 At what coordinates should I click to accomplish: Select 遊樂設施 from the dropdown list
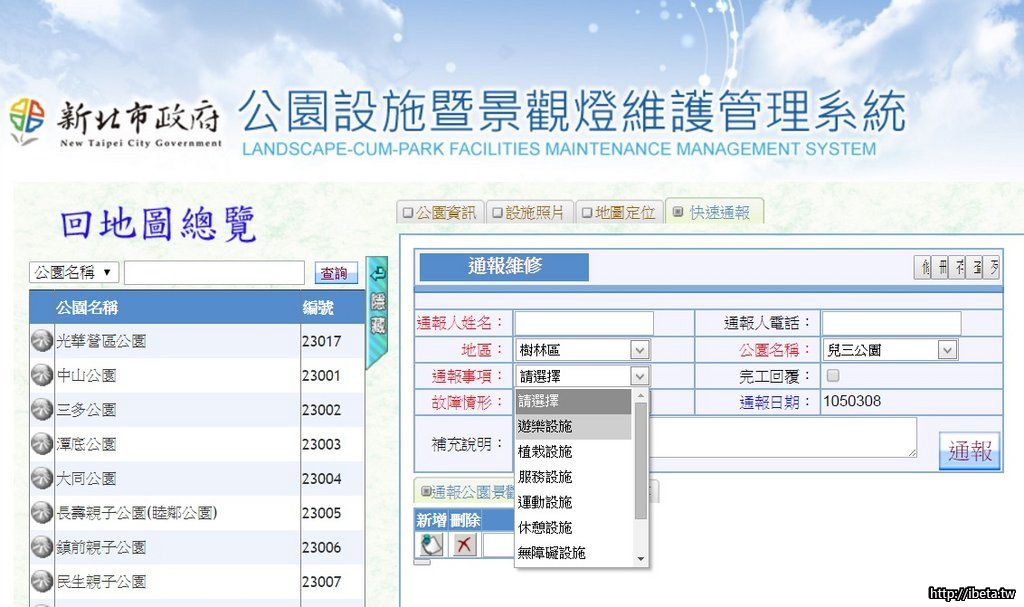point(573,426)
